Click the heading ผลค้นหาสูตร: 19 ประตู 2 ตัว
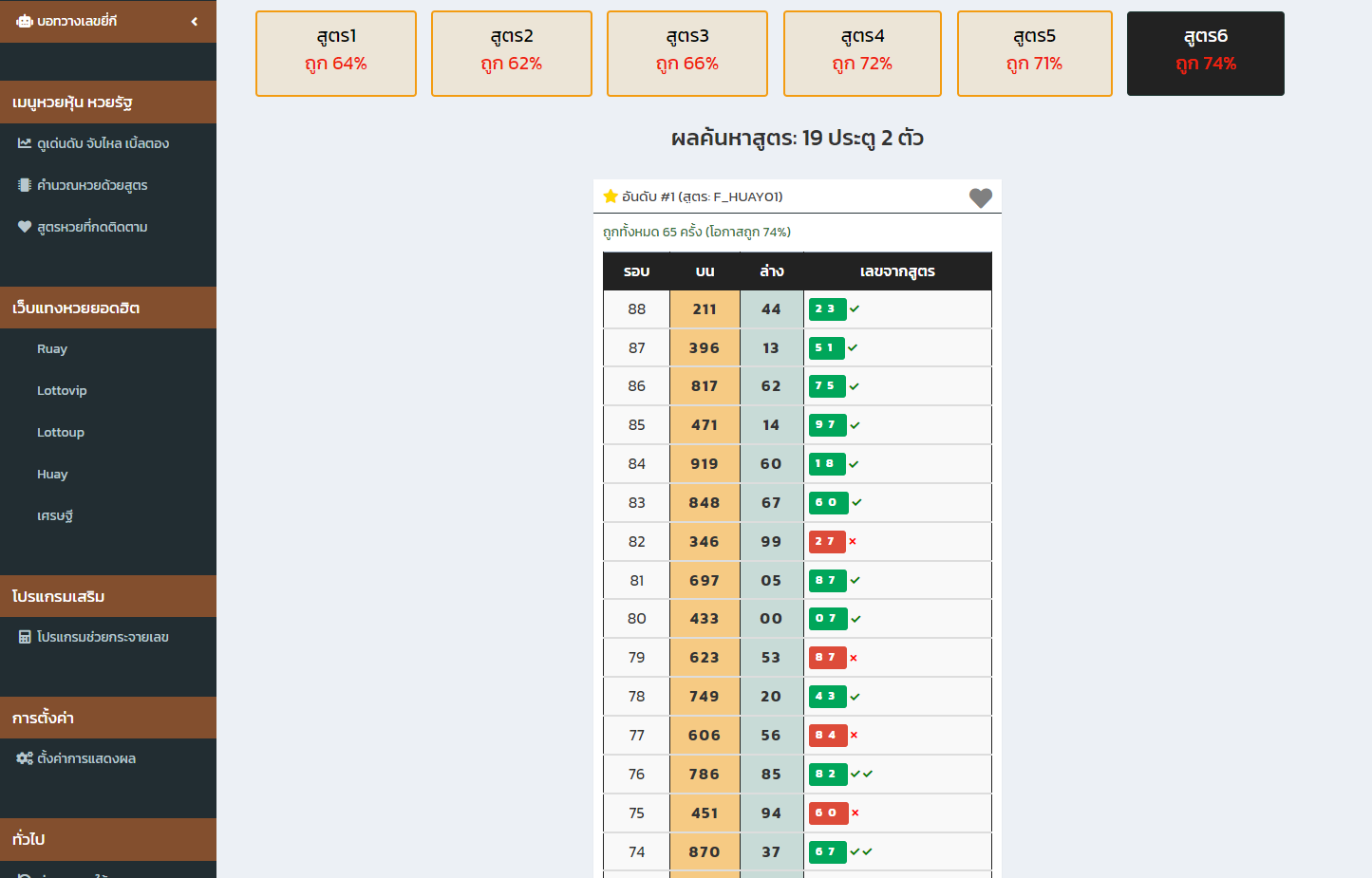This screenshot has width=1372, height=878. click(x=798, y=139)
